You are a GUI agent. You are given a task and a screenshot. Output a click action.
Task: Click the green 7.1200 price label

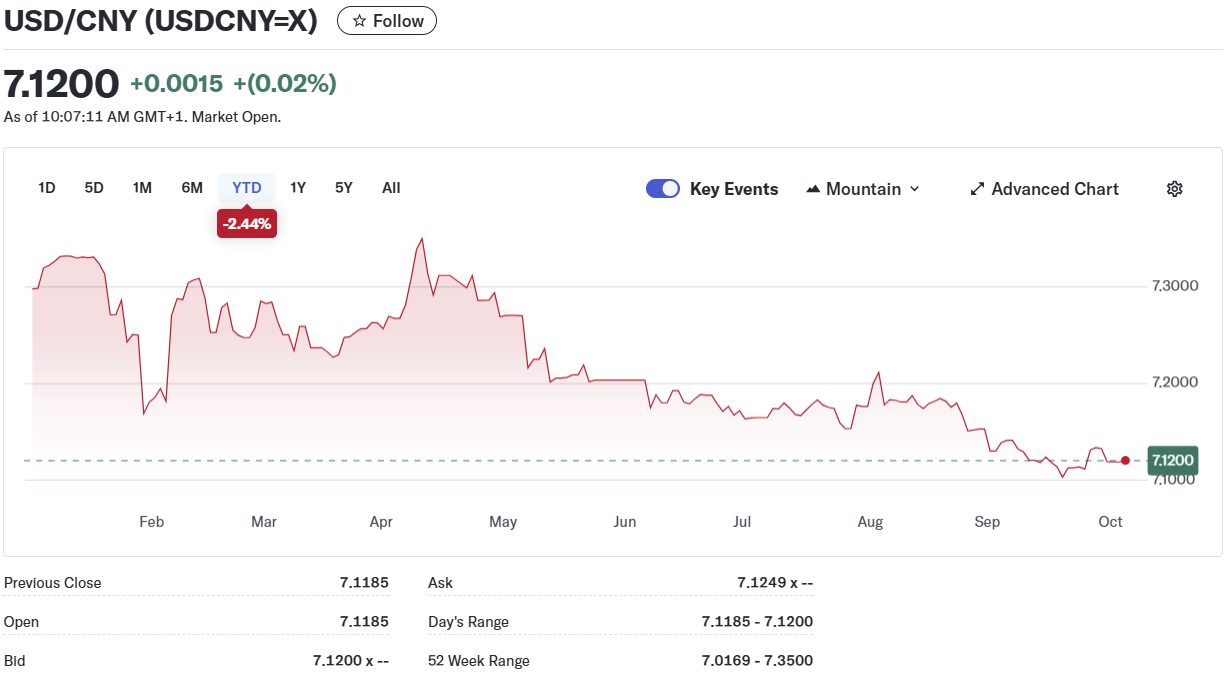click(x=1172, y=460)
